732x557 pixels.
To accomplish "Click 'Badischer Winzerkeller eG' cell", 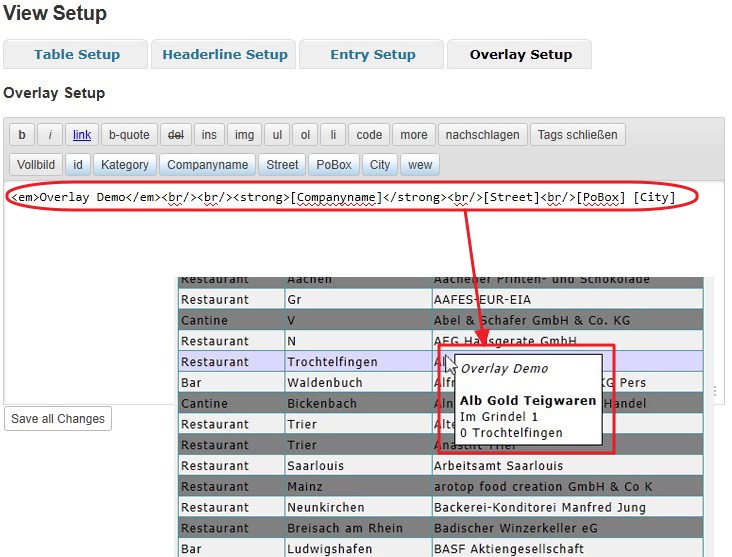I will coord(567,528).
